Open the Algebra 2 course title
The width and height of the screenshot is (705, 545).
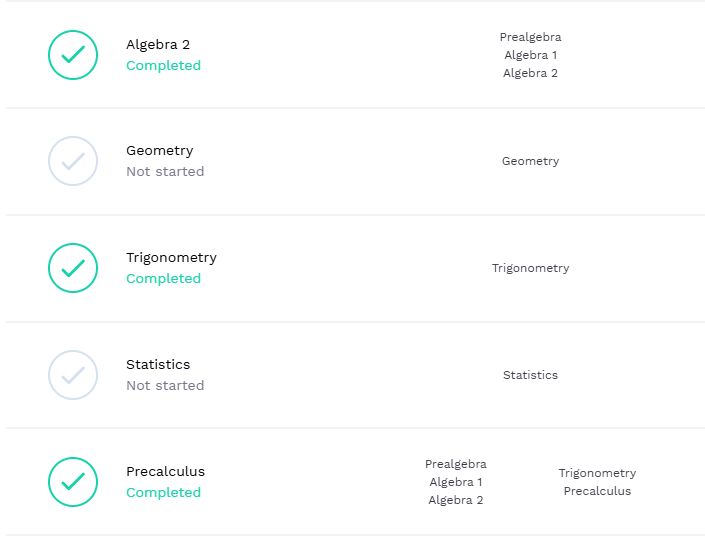click(x=158, y=45)
